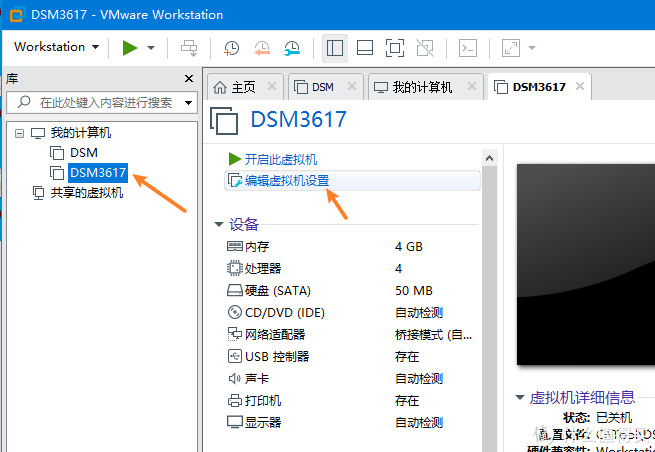Click the 打印机 device row
The image size is (655, 452).
pyautogui.click(x=351, y=401)
